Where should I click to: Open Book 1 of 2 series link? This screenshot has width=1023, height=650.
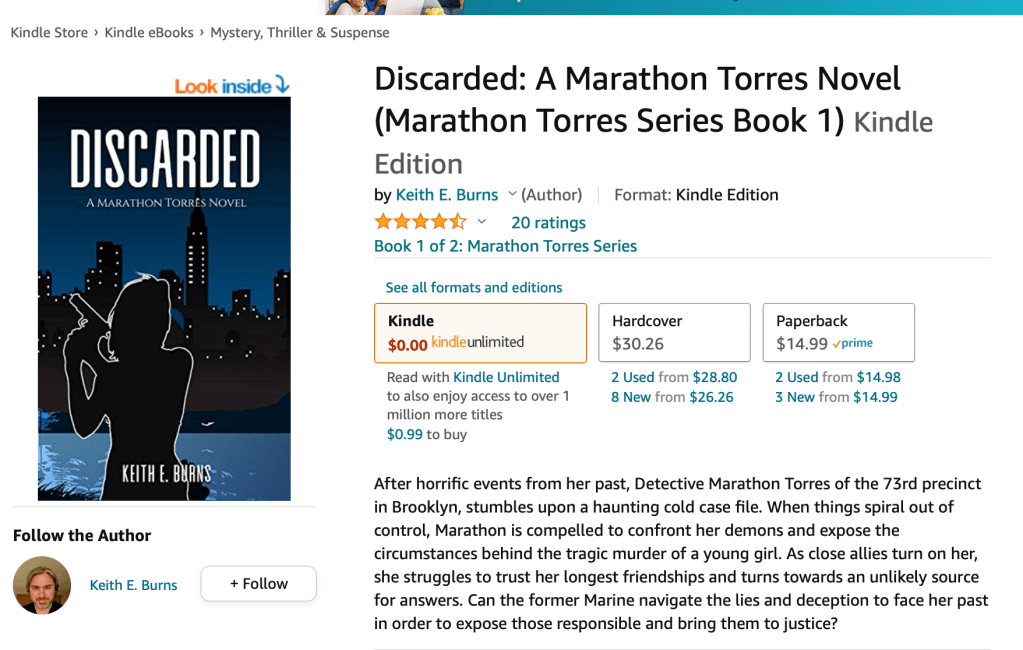505,246
